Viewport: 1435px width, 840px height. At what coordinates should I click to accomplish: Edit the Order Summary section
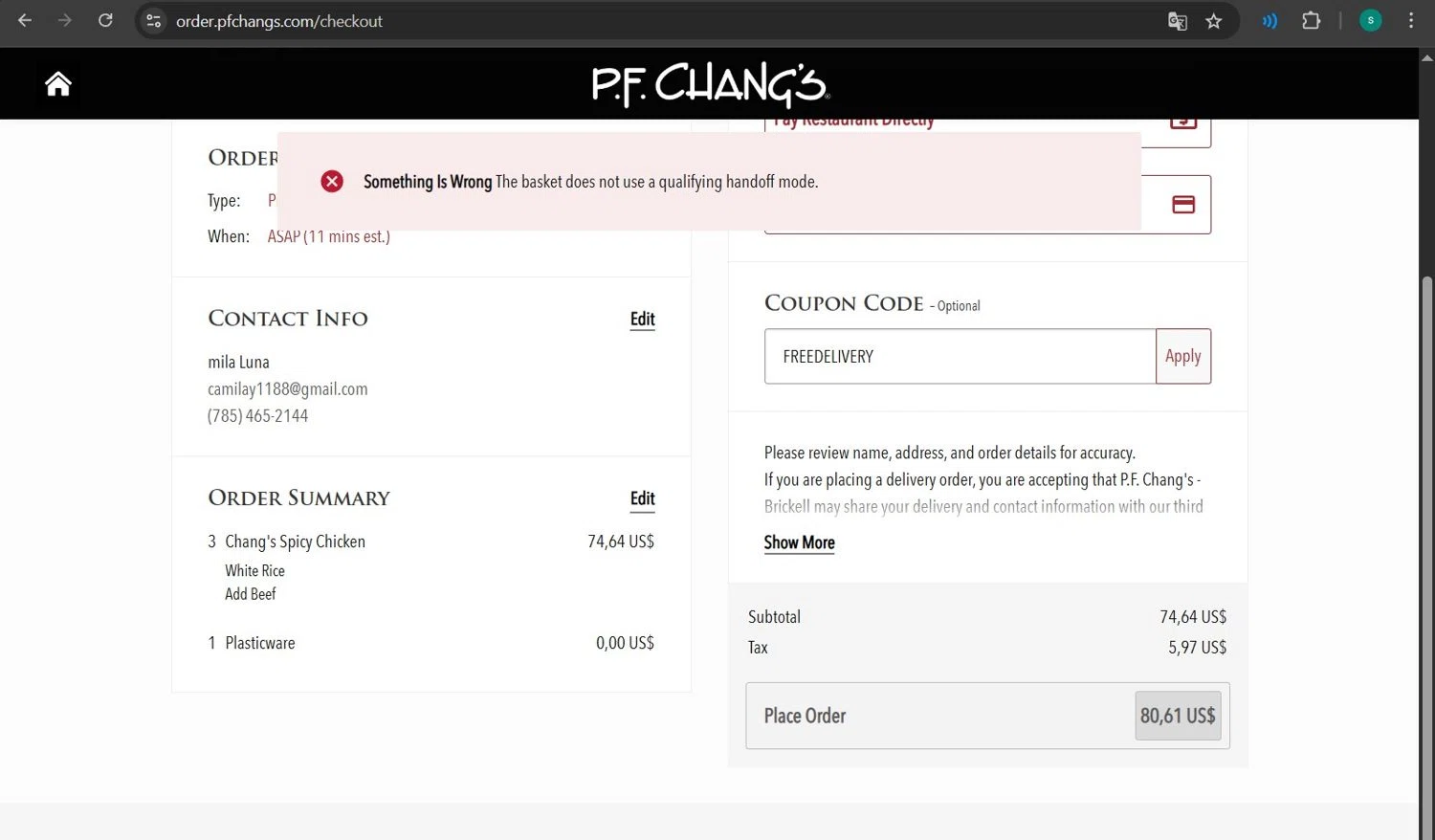(x=642, y=498)
